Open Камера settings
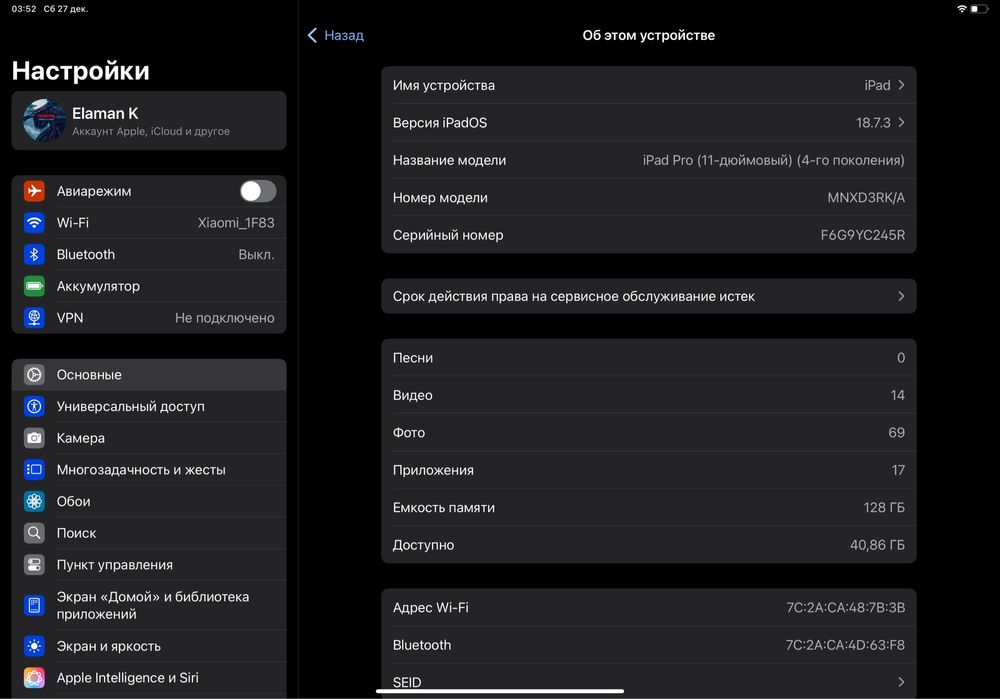The width and height of the screenshot is (1000, 699). pos(149,438)
